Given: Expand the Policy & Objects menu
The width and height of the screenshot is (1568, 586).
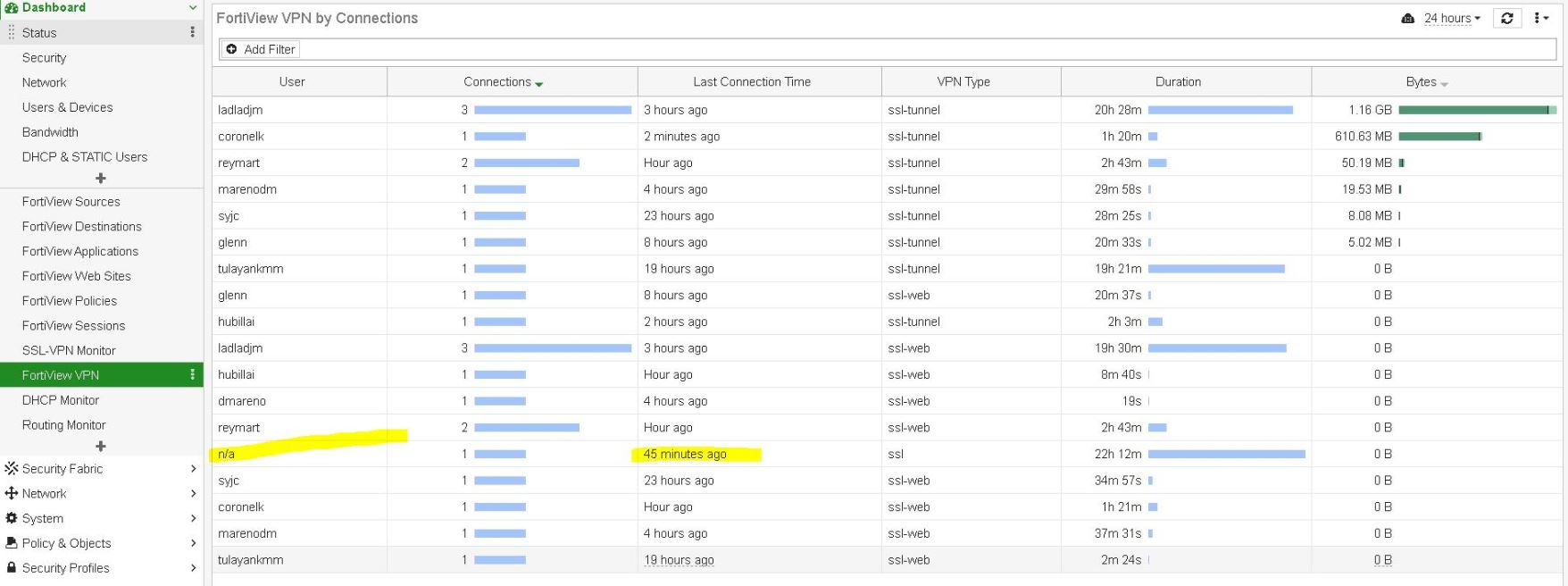Looking at the screenshot, I should point(193,543).
